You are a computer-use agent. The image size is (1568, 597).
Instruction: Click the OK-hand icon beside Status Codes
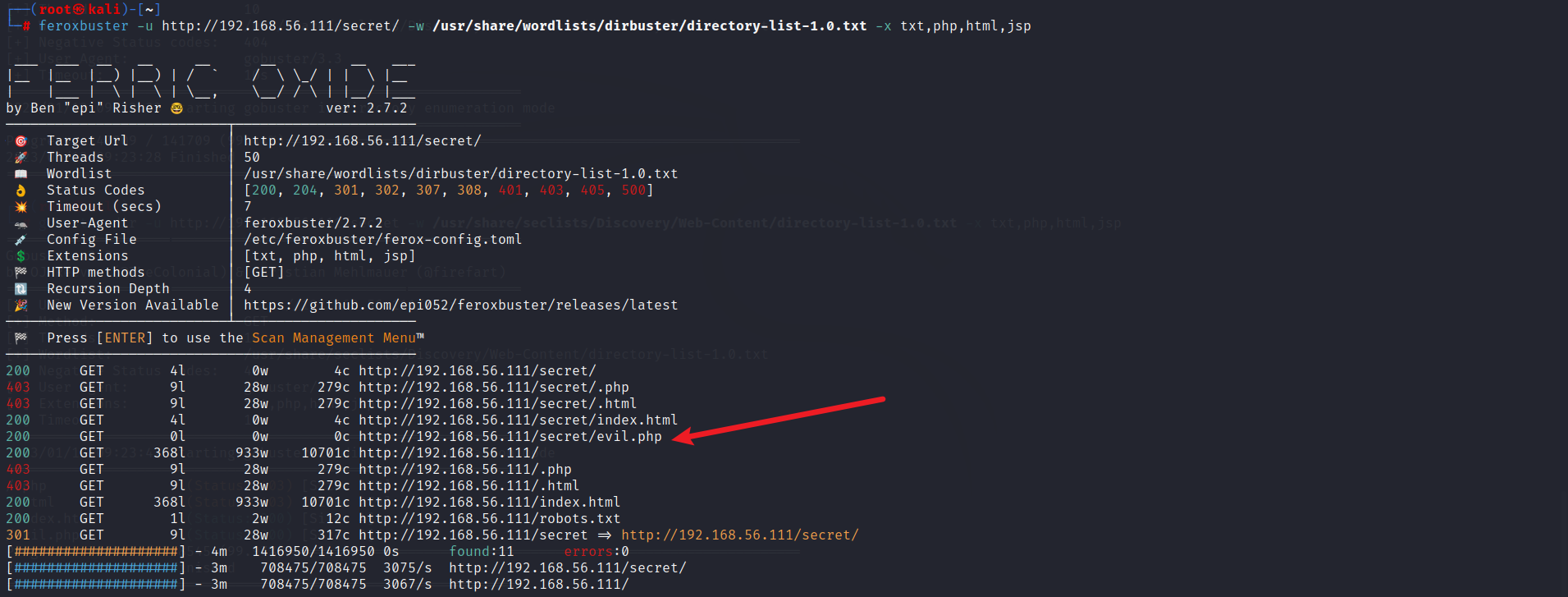21,191
